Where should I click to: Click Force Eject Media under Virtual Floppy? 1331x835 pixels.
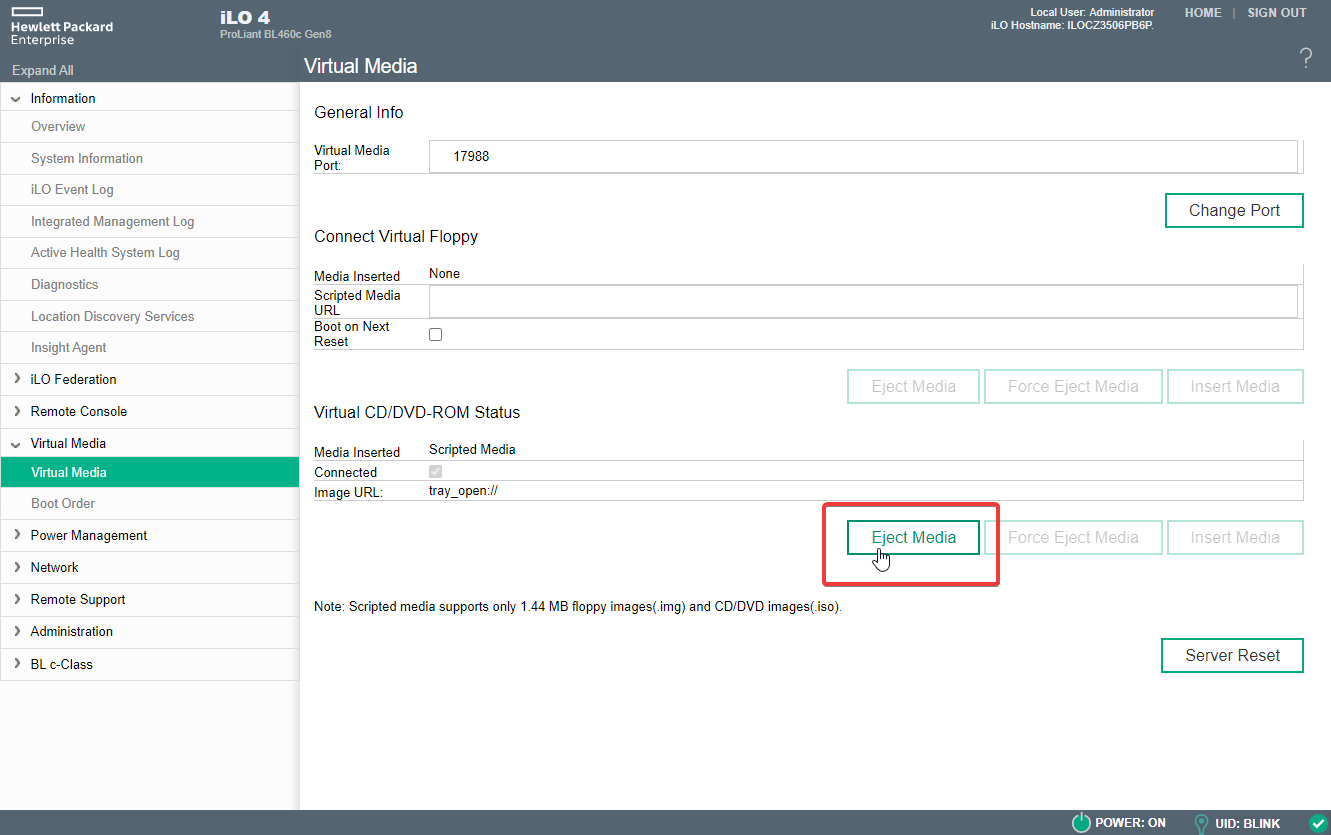(1073, 386)
